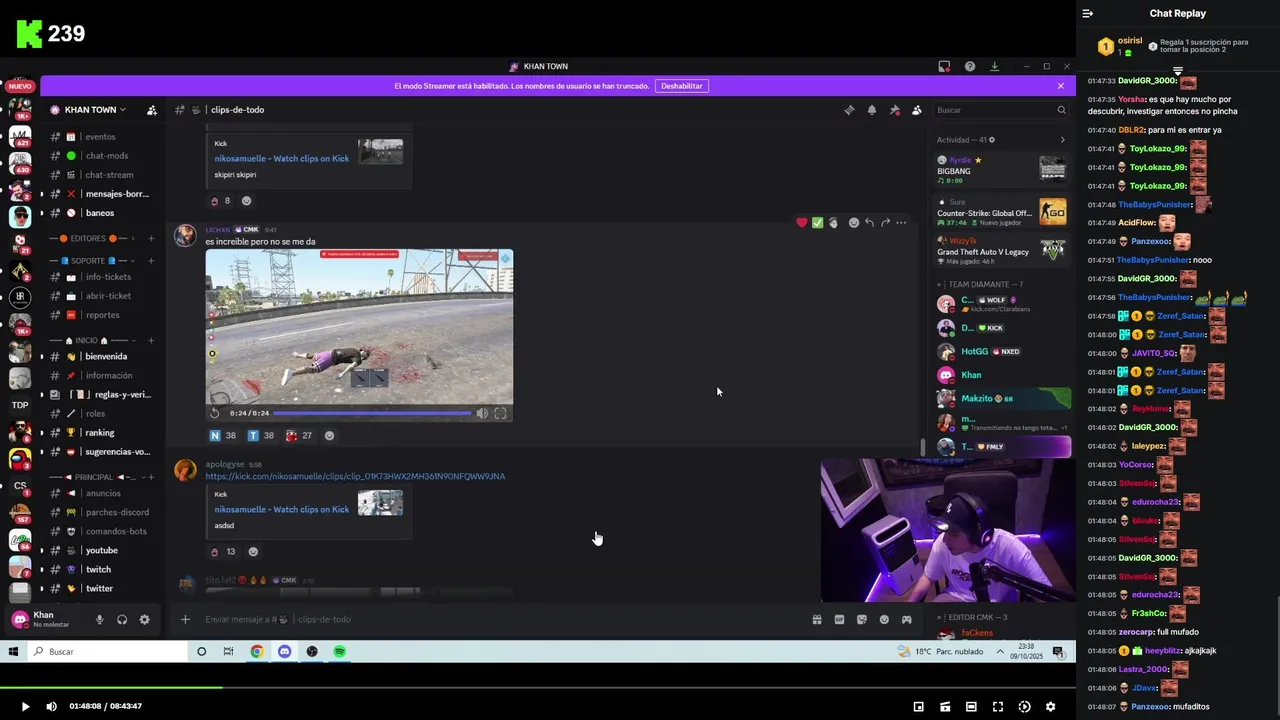
Task: Open the Counter-Strike activity card
Action: tap(1002, 213)
